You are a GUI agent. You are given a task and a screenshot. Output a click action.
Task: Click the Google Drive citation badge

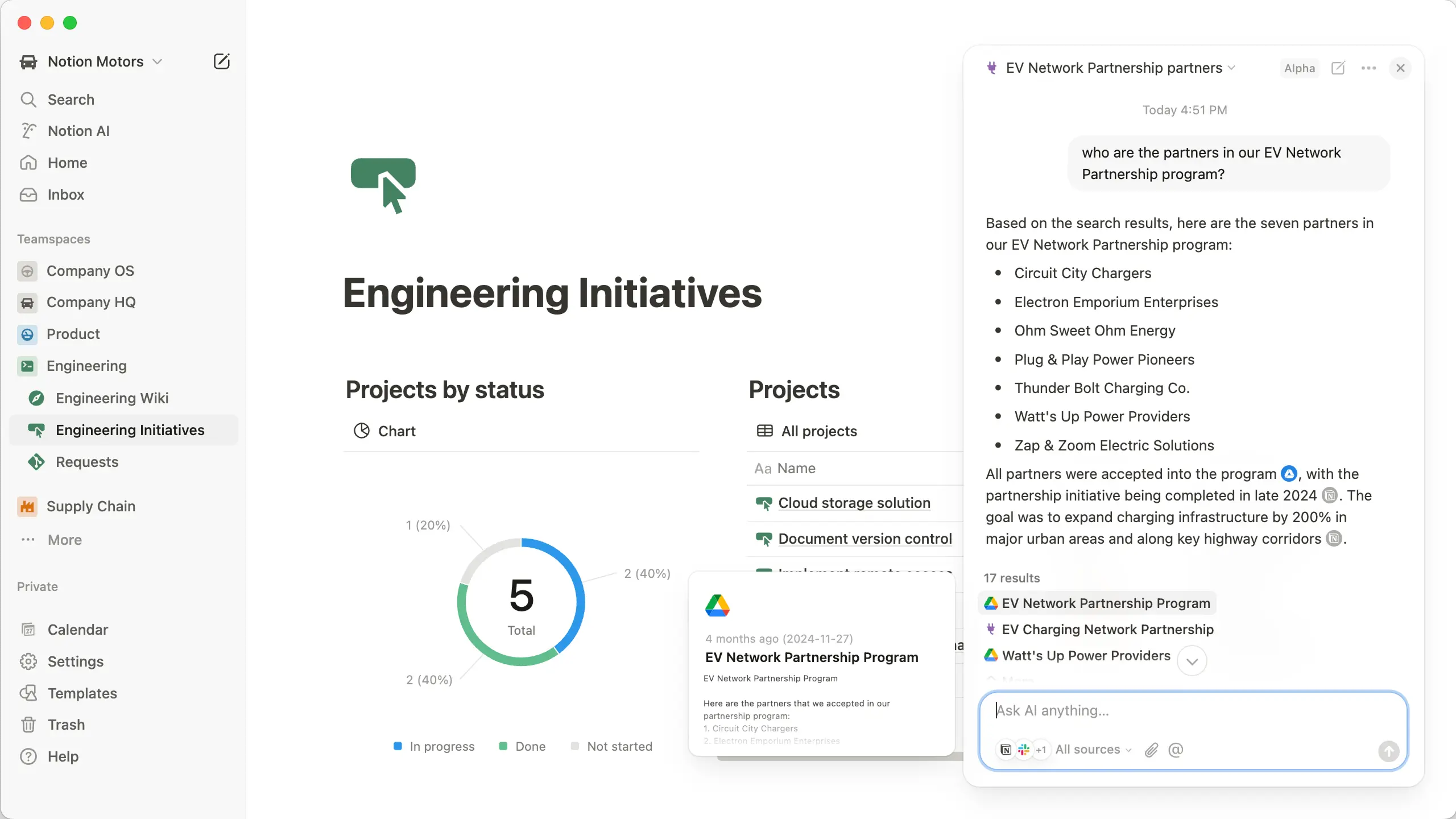pyautogui.click(x=1289, y=473)
